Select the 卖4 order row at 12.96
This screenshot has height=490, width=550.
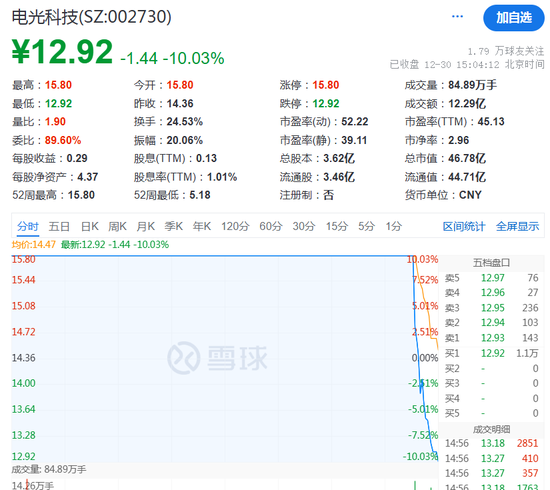[x=491, y=293]
